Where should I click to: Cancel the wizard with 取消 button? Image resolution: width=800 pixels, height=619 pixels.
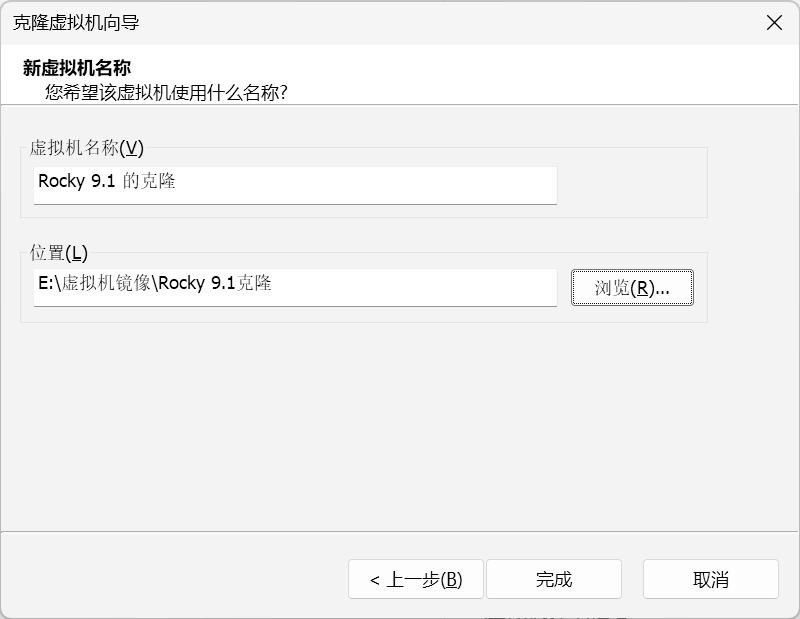pos(710,579)
